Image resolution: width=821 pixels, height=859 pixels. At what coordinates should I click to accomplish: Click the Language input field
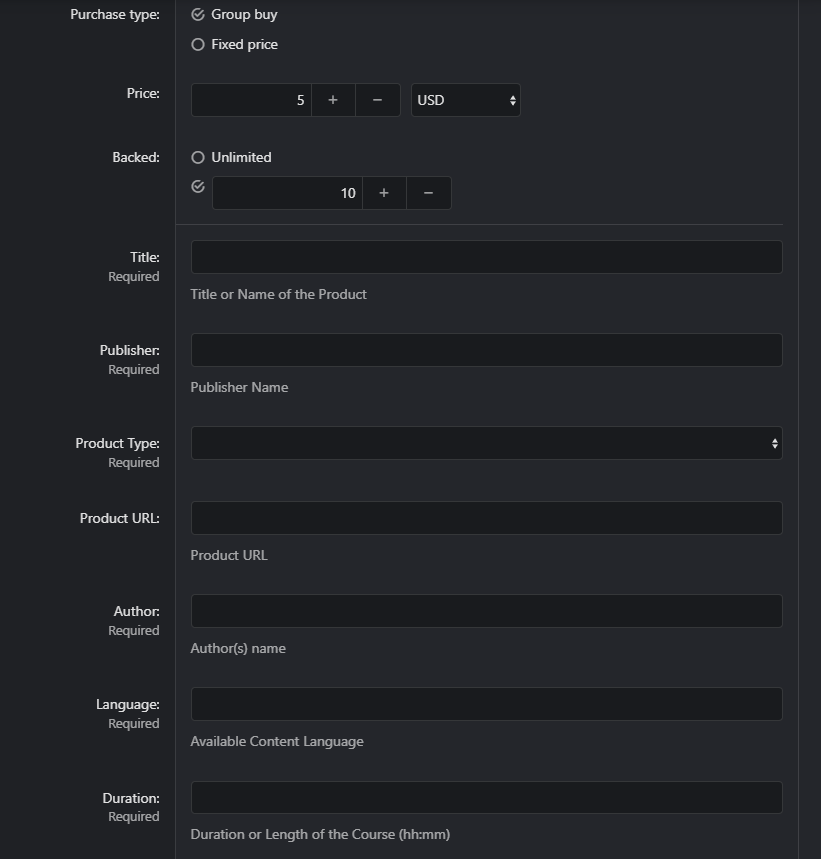tap(486, 703)
